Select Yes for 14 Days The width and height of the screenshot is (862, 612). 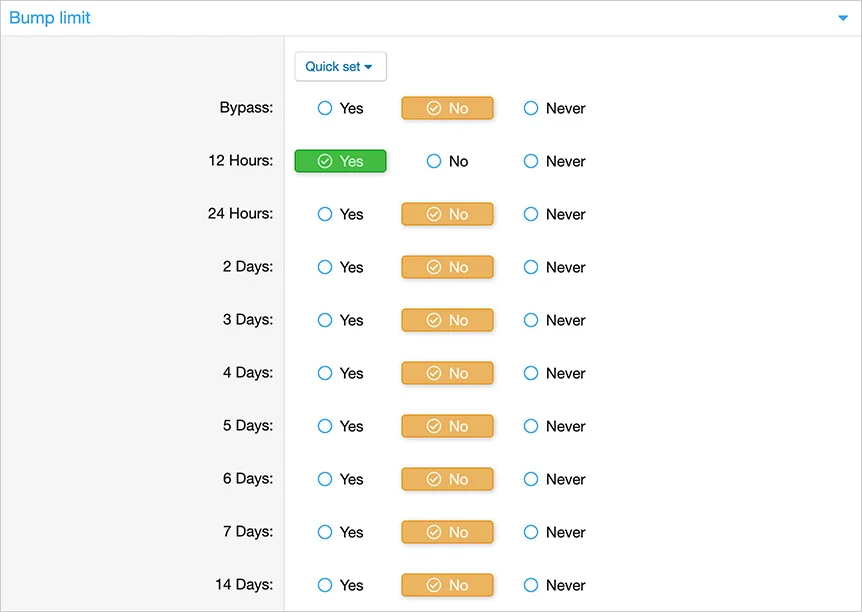pos(325,585)
